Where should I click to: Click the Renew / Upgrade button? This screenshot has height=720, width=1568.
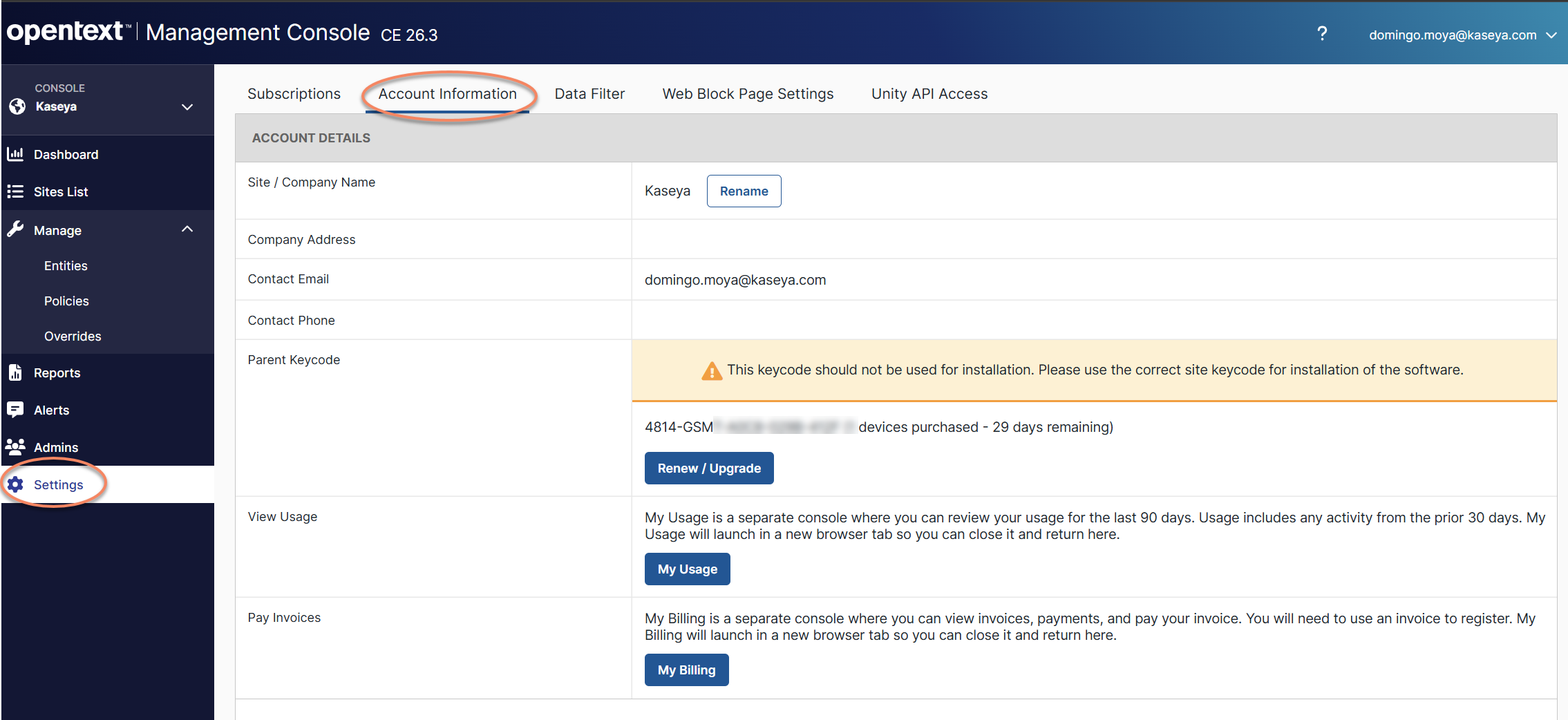[x=709, y=468]
